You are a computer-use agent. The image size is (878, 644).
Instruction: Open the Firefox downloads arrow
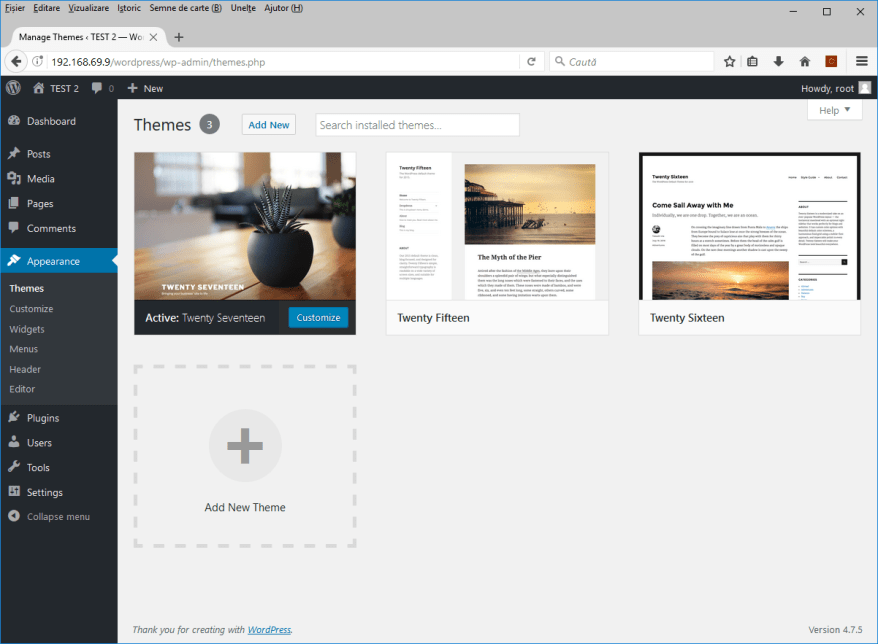coord(778,61)
